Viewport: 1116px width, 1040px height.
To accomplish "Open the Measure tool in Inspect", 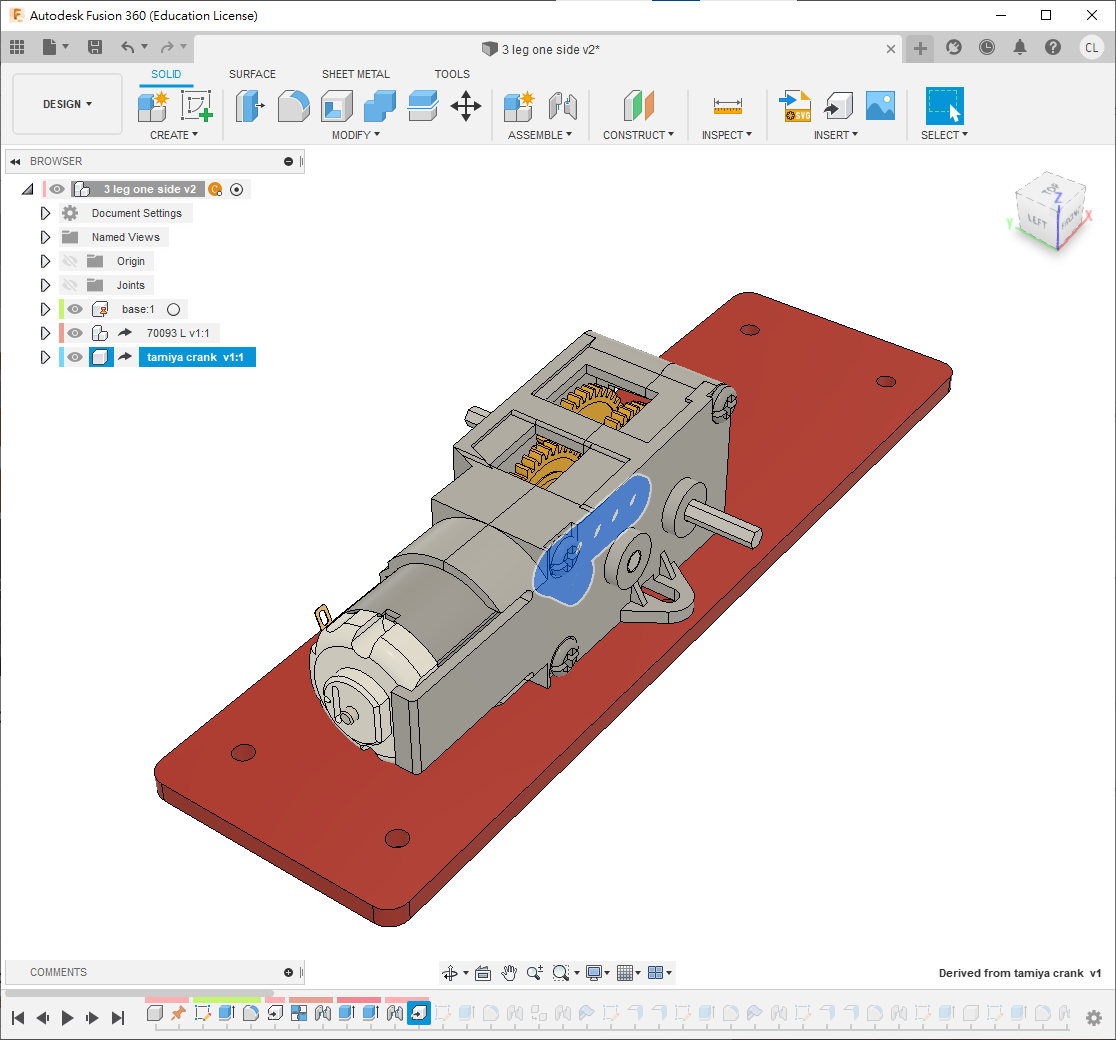I will pos(727,106).
